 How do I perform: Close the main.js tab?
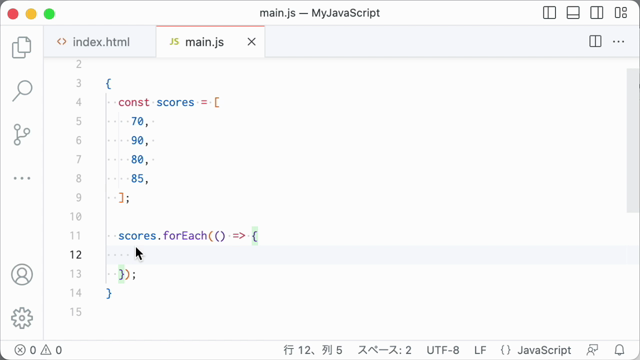click(x=251, y=42)
